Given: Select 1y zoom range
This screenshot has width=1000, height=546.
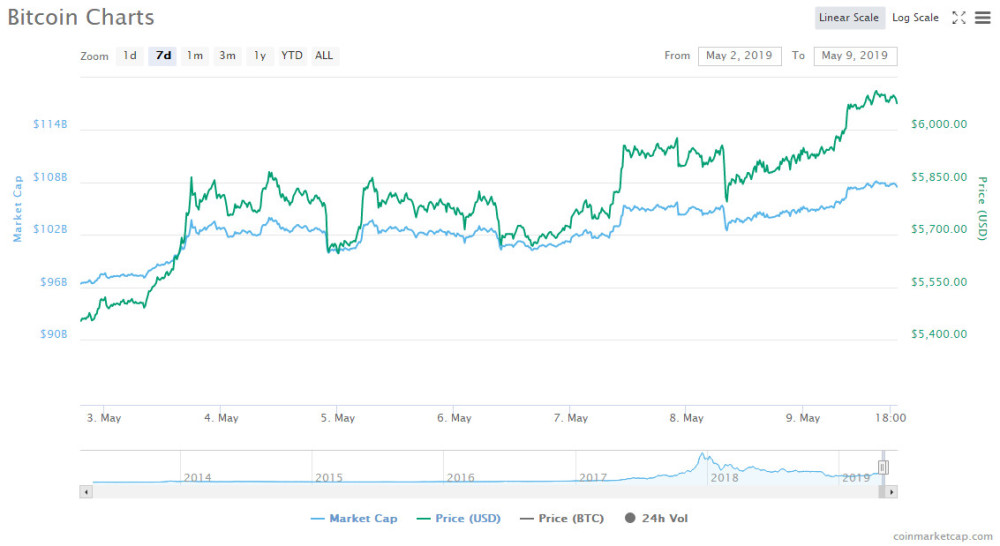Looking at the screenshot, I should pyautogui.click(x=260, y=55).
